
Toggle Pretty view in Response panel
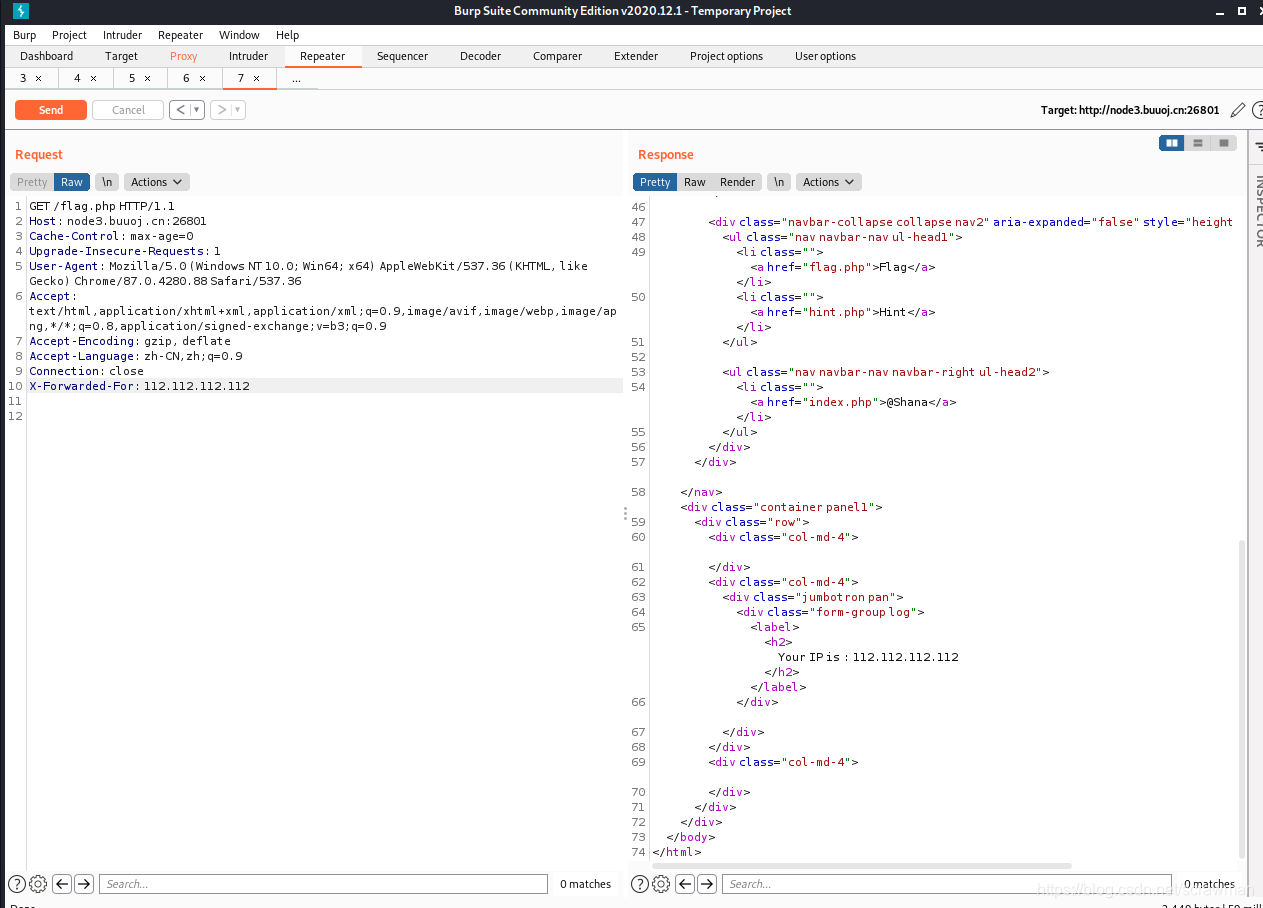point(655,182)
